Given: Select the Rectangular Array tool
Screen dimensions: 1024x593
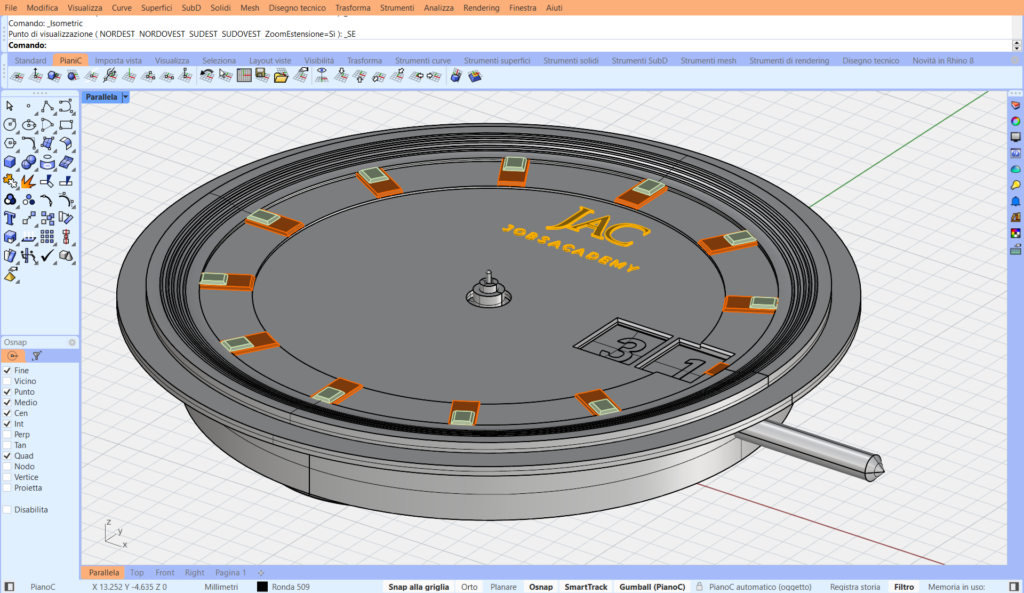Looking at the screenshot, I should tap(47, 237).
